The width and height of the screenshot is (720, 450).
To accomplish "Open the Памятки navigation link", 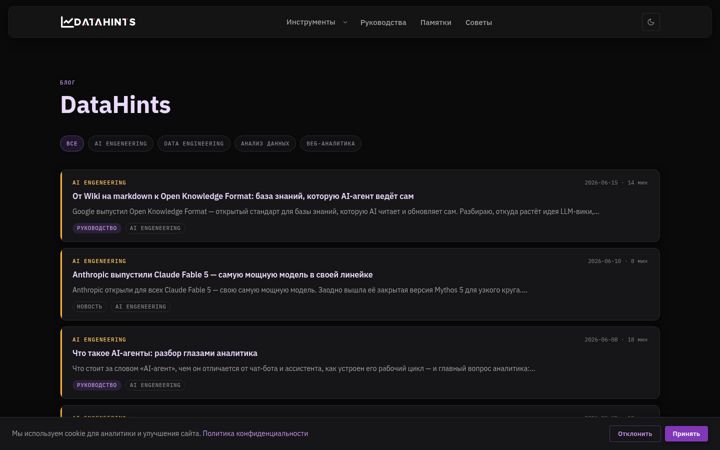I will coord(435,22).
